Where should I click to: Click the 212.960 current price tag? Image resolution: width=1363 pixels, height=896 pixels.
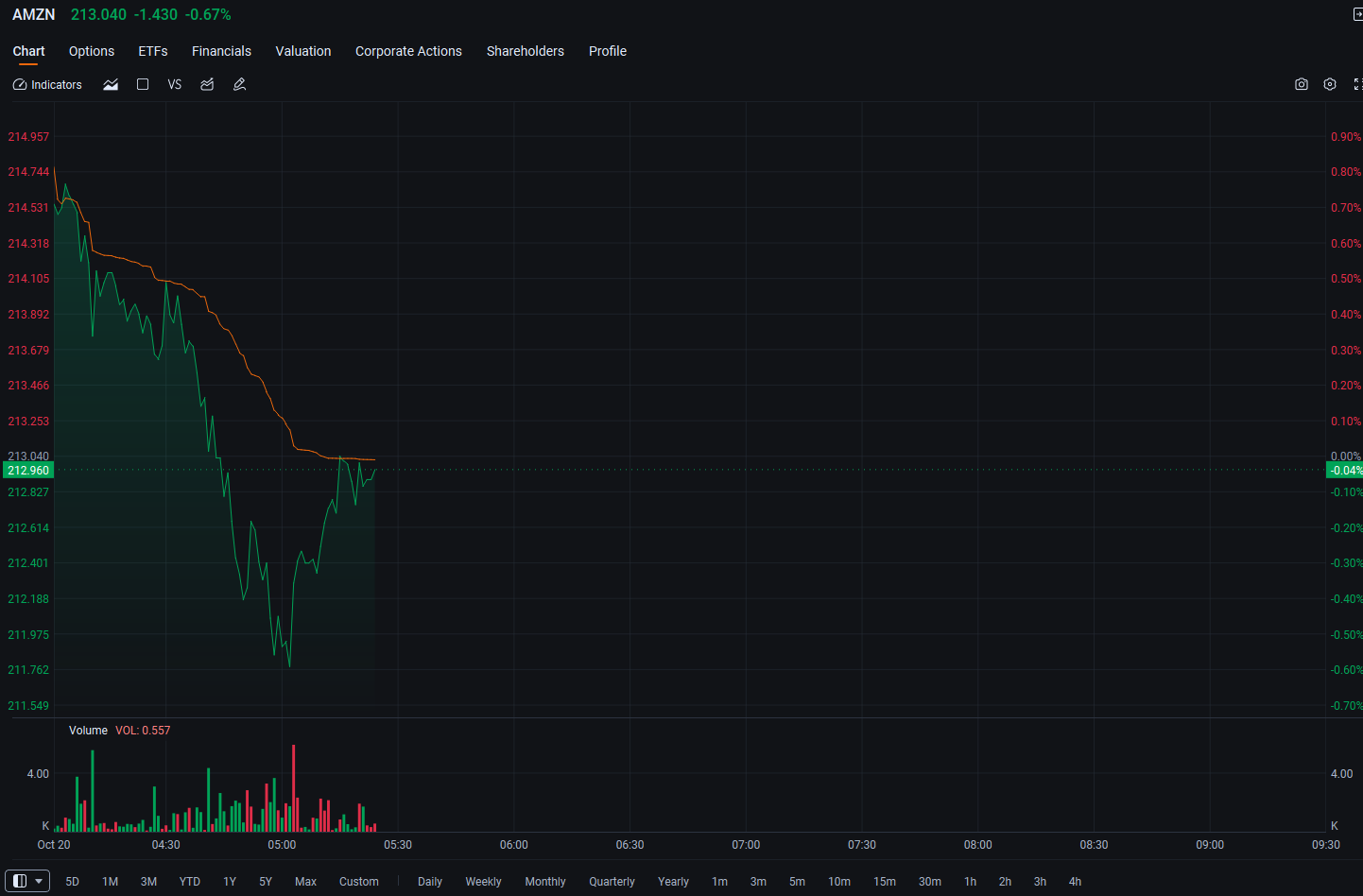[28, 471]
